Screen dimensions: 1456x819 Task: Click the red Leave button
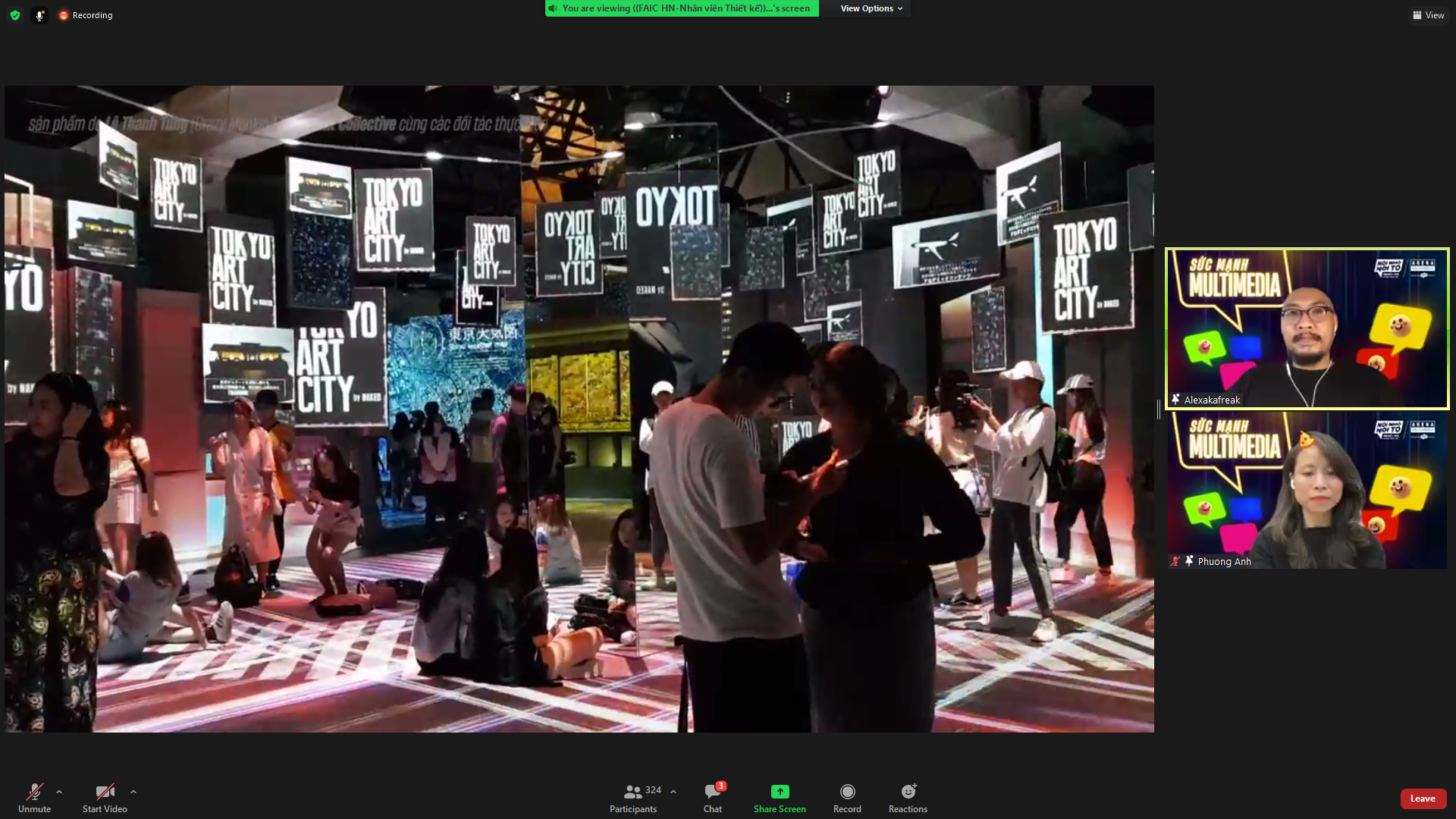(x=1423, y=799)
